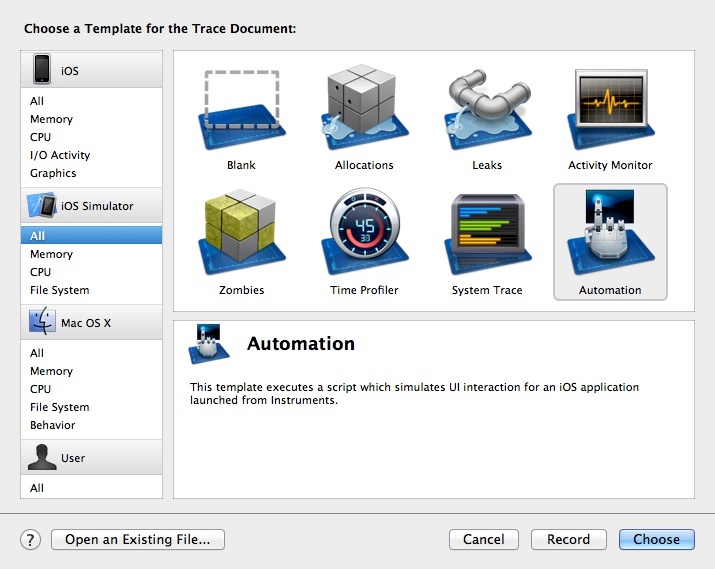Select the Allocations template icon
Image resolution: width=715 pixels, height=569 pixels.
[364, 108]
